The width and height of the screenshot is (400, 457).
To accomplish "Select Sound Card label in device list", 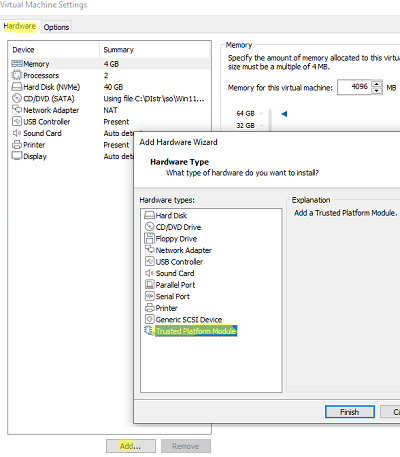I will tap(42, 133).
